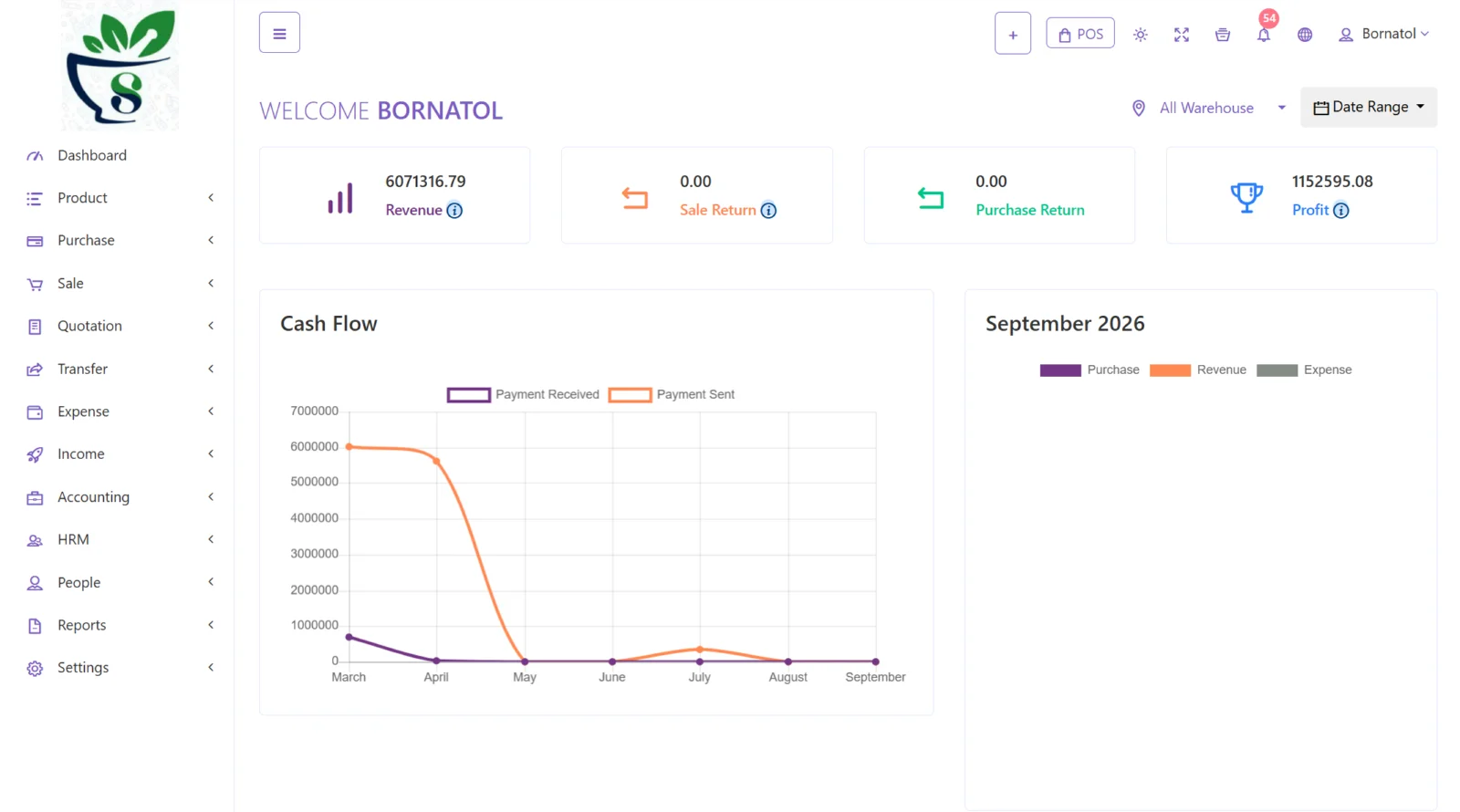This screenshot has width=1460, height=812.
Task: Enter fullscreen with the expand icon
Action: click(x=1182, y=35)
